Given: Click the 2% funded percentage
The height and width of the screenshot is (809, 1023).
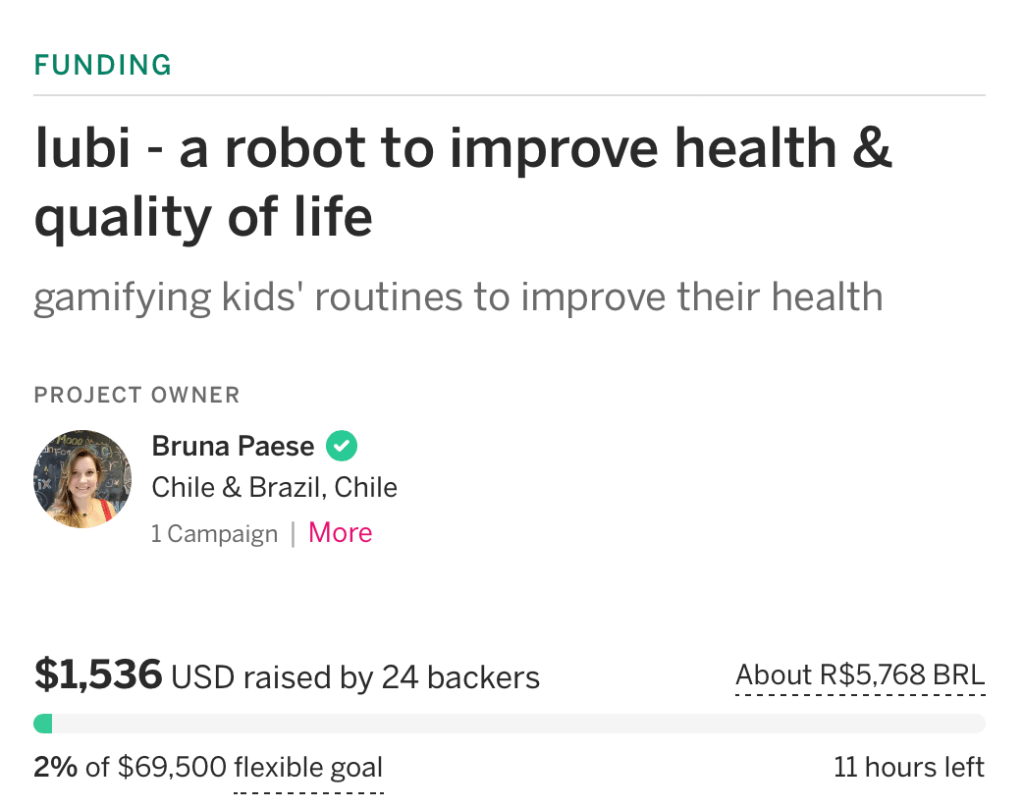Looking at the screenshot, I should coord(56,768).
